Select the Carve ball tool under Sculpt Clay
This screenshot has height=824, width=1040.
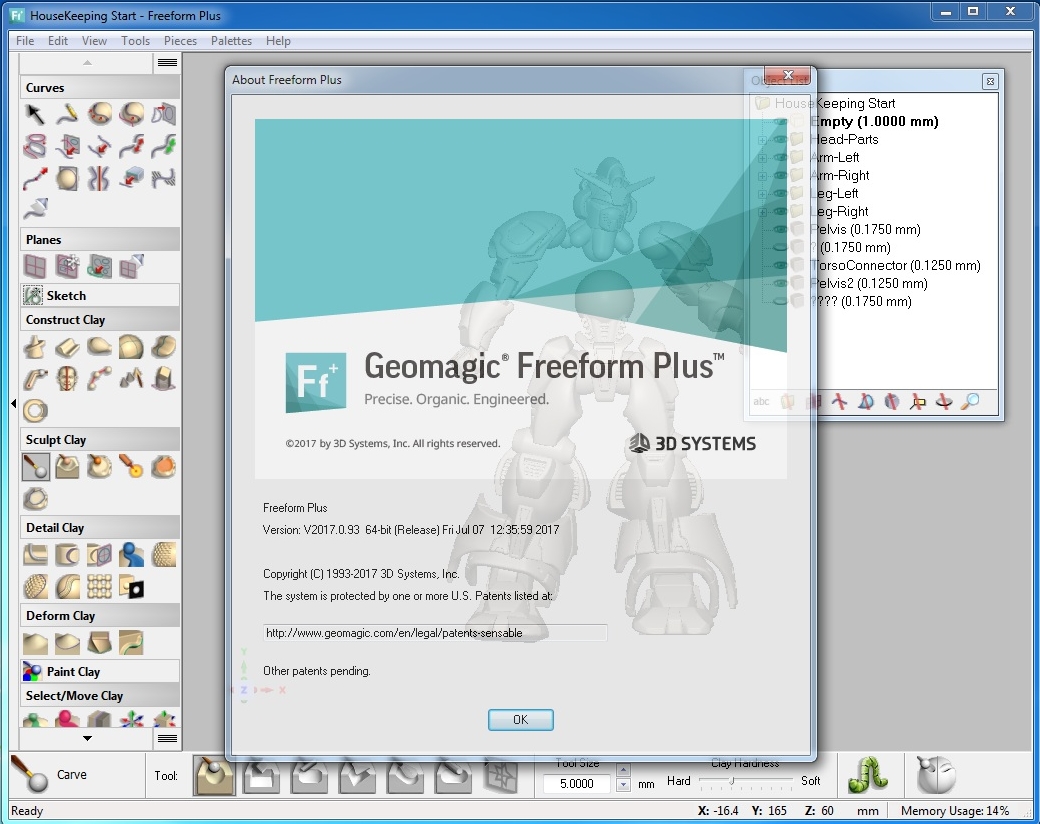coord(35,467)
